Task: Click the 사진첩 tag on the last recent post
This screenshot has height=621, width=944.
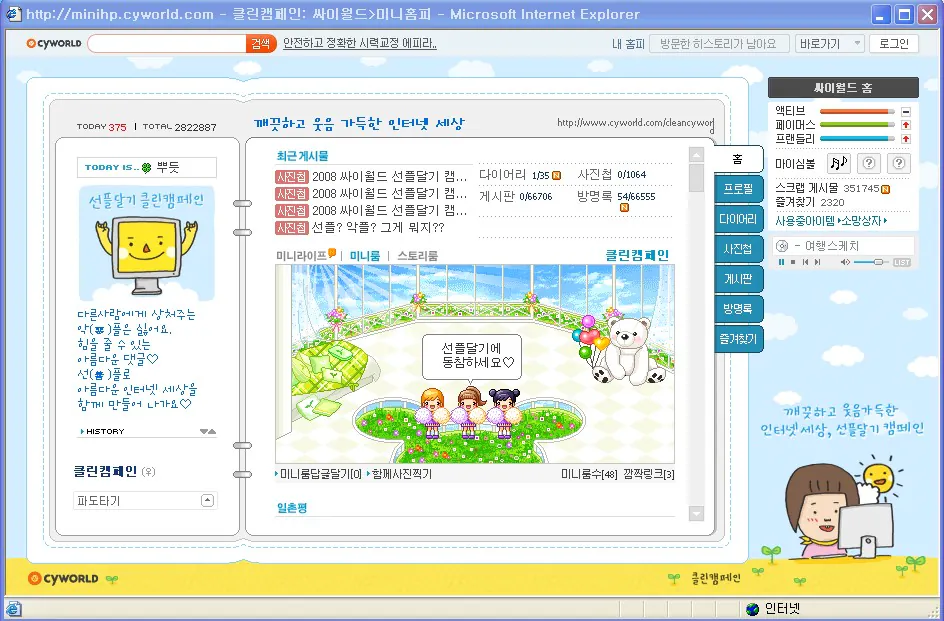Action: coord(291,228)
